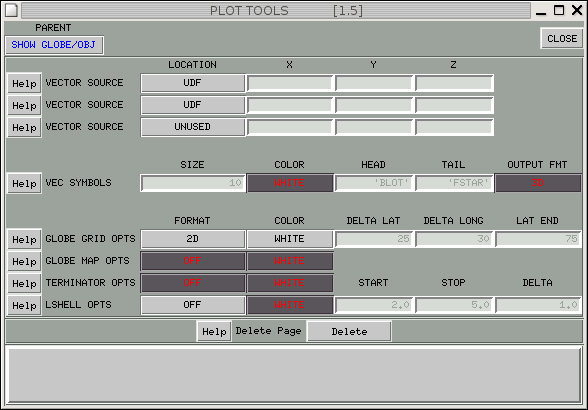Open Help for Delete Page
Viewport: 588px width, 410px height.
tap(214, 331)
